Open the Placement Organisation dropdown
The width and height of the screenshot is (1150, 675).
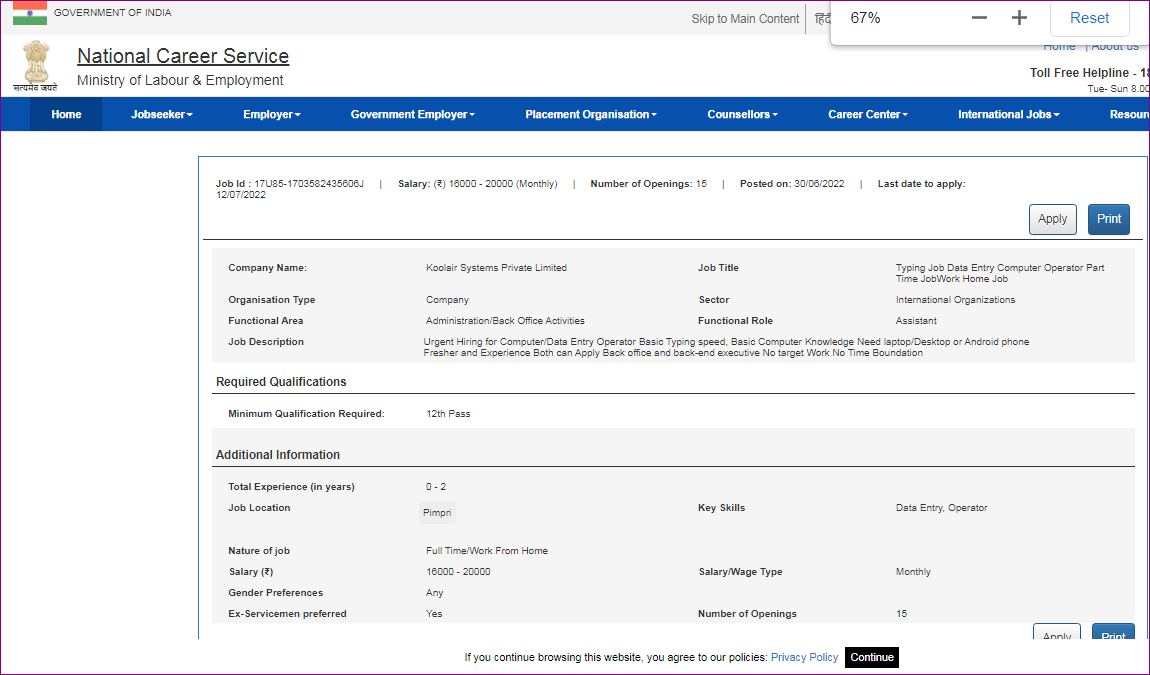(x=590, y=114)
